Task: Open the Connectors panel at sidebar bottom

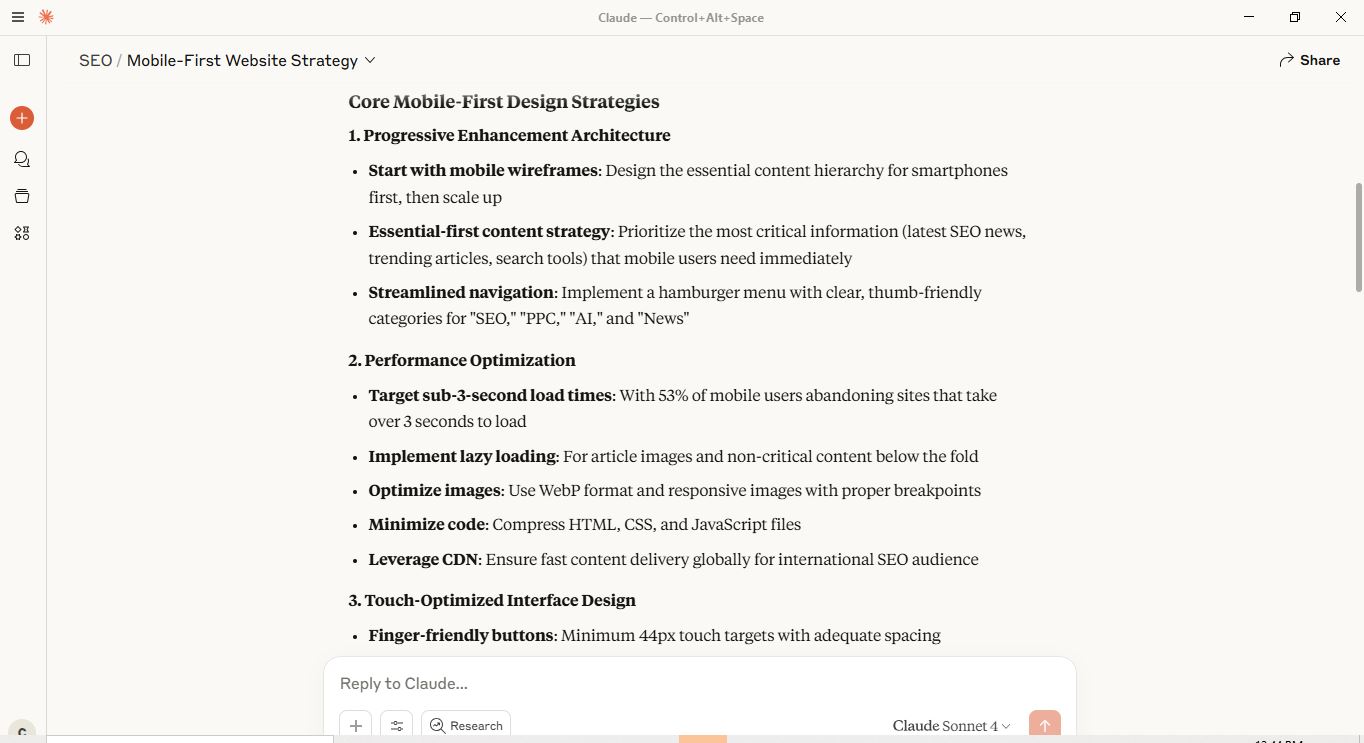Action: [21, 232]
